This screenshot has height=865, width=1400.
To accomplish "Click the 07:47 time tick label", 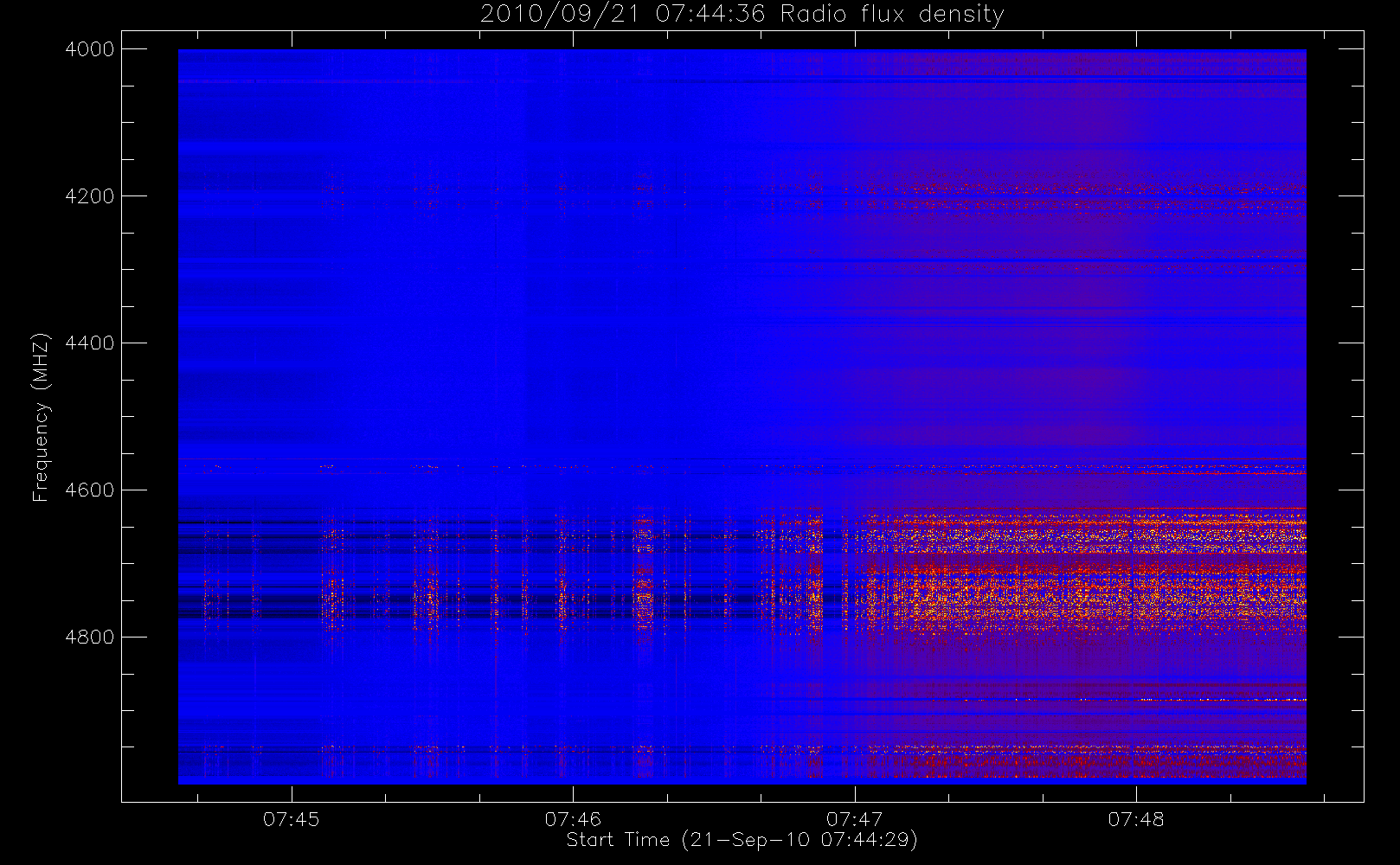I will point(855,819).
